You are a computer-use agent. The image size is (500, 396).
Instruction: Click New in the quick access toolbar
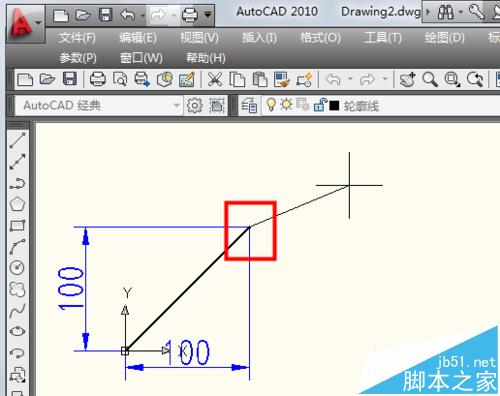pos(61,15)
